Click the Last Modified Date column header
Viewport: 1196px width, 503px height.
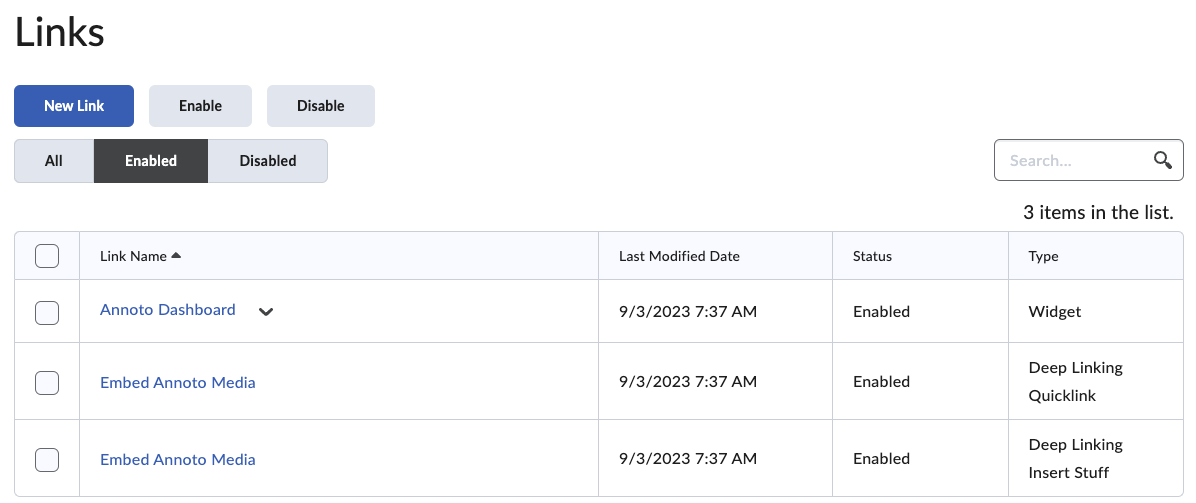[679, 256]
